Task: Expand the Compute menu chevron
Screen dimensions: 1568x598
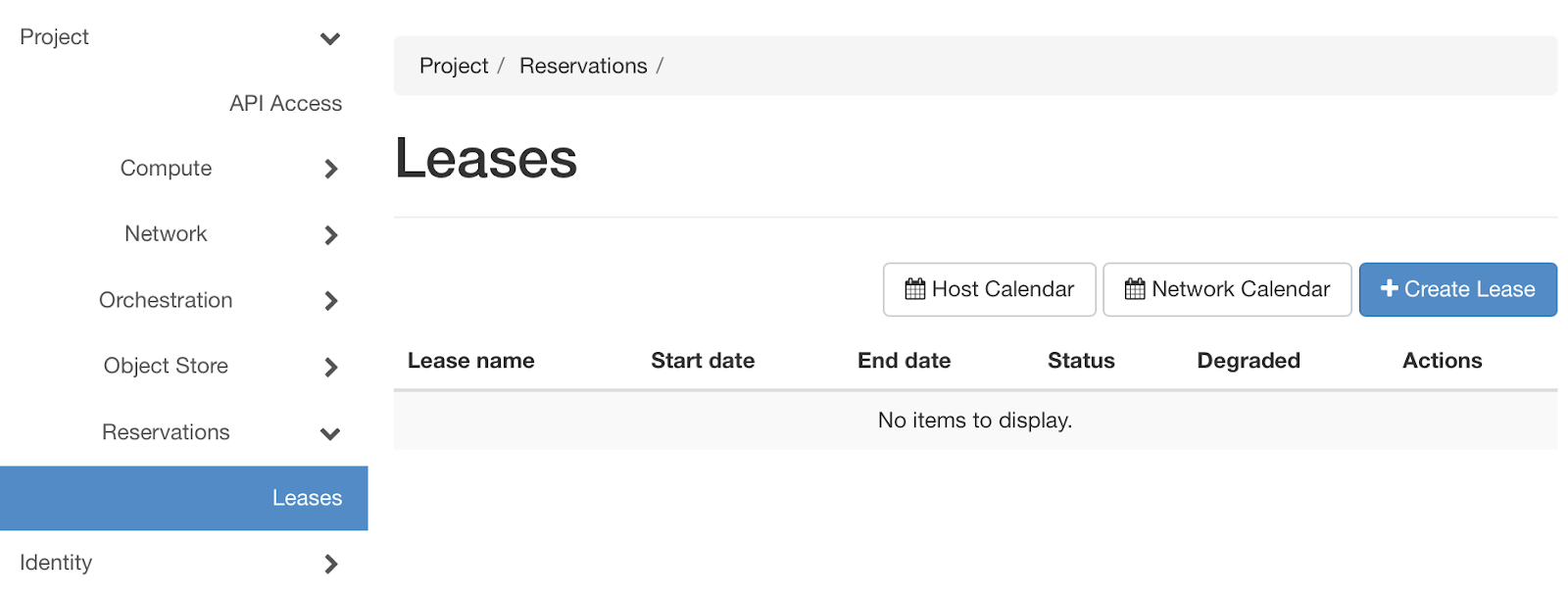Action: coord(331,170)
